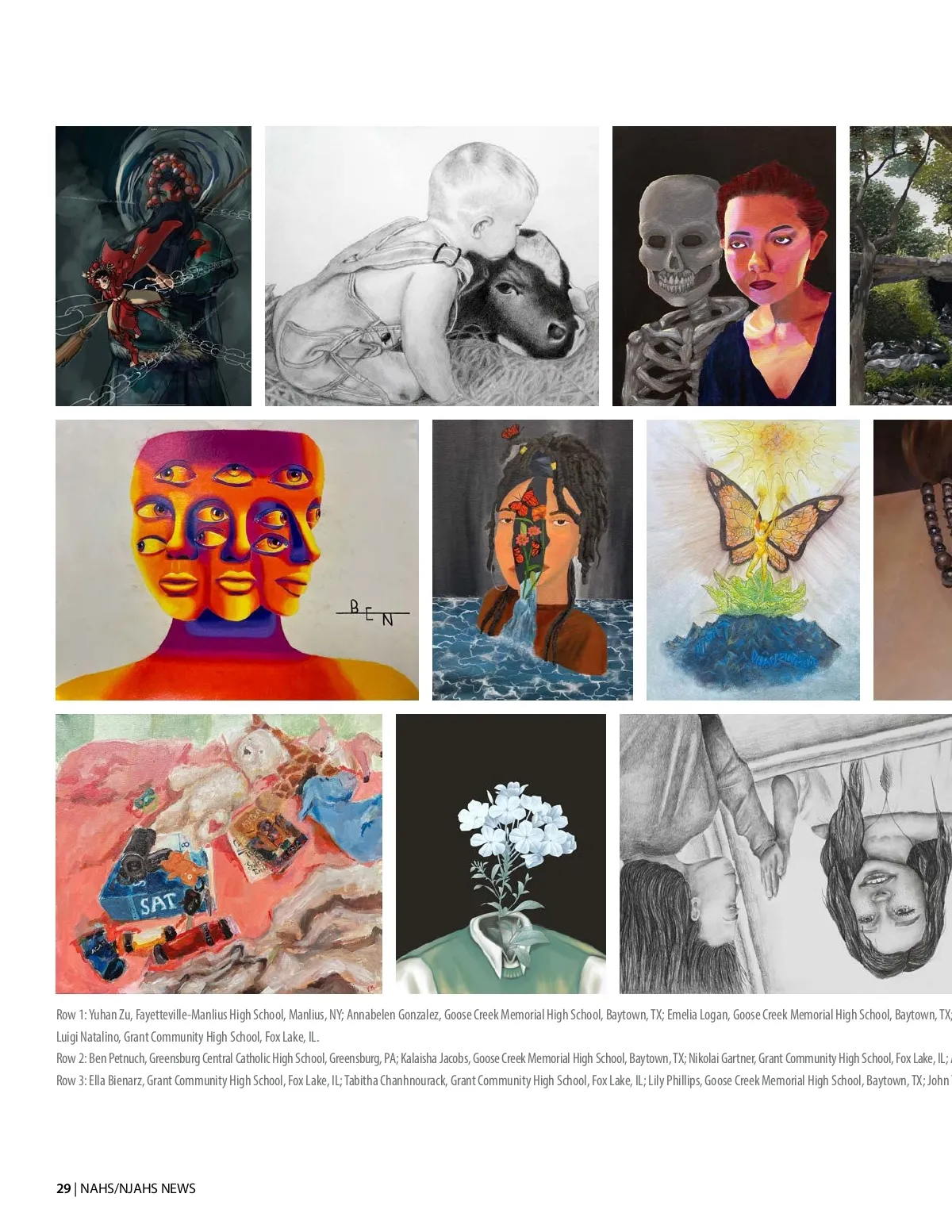Click the Row 2 Ben Petnuch caption line
Image resolution: width=952 pixels, height=1232 pixels.
point(504,1058)
